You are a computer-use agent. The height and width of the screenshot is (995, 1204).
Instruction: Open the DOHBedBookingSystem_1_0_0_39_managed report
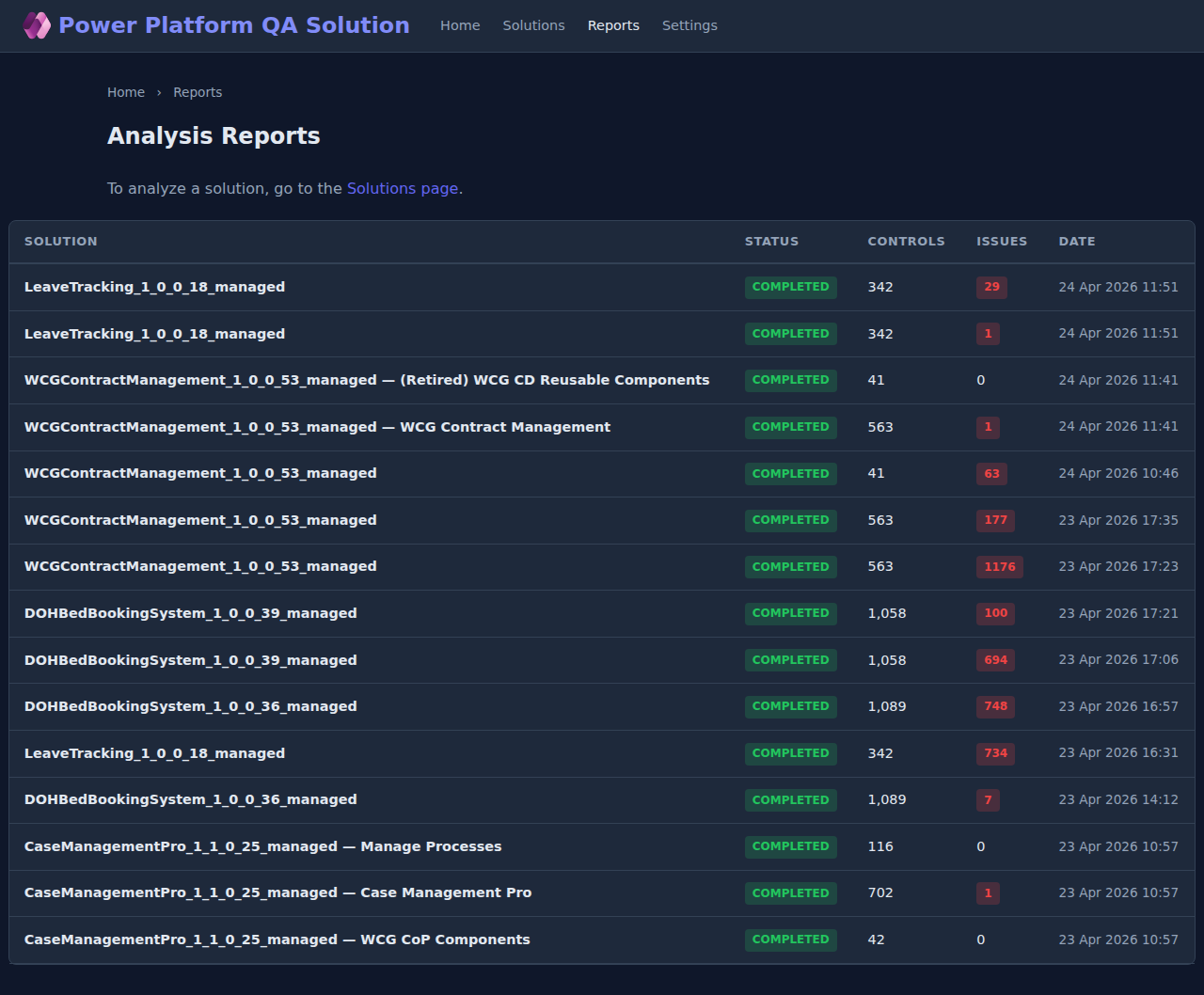(x=190, y=612)
